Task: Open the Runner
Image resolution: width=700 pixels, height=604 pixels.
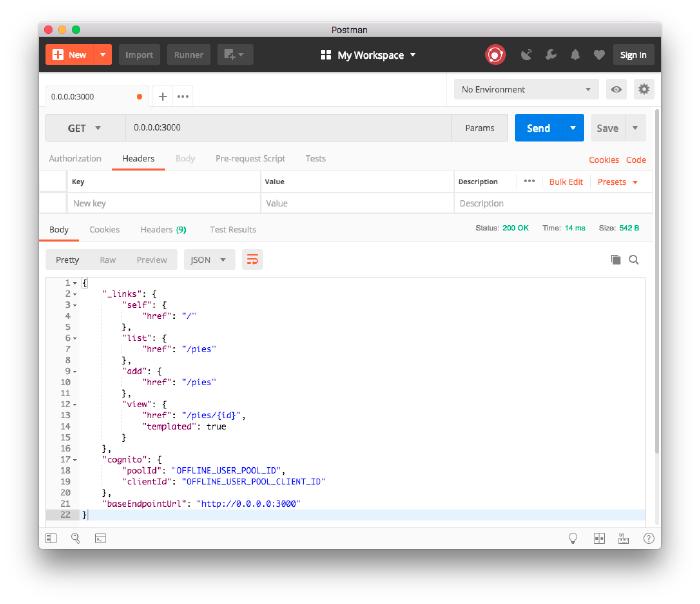Action: click(188, 55)
